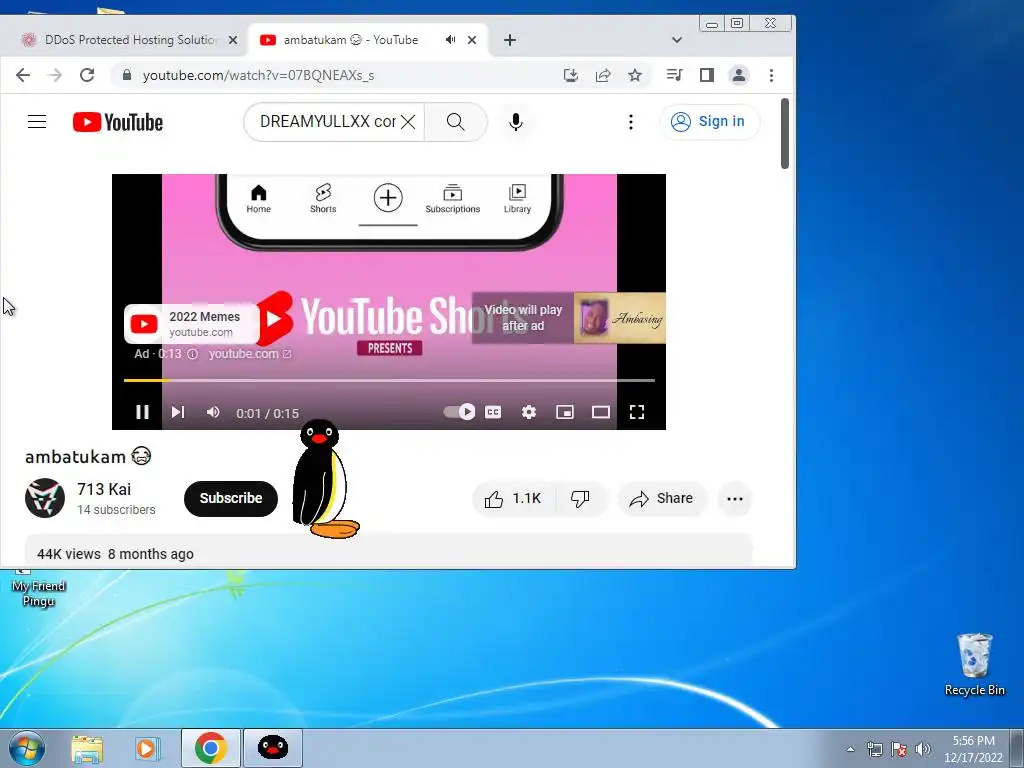Share this page from address bar
This screenshot has width=1024, height=768.
click(x=603, y=75)
